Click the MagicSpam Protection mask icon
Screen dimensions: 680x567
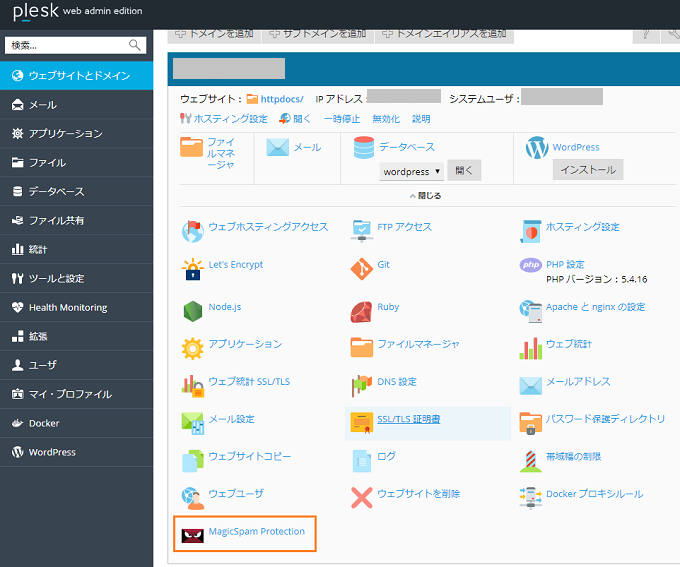point(193,536)
